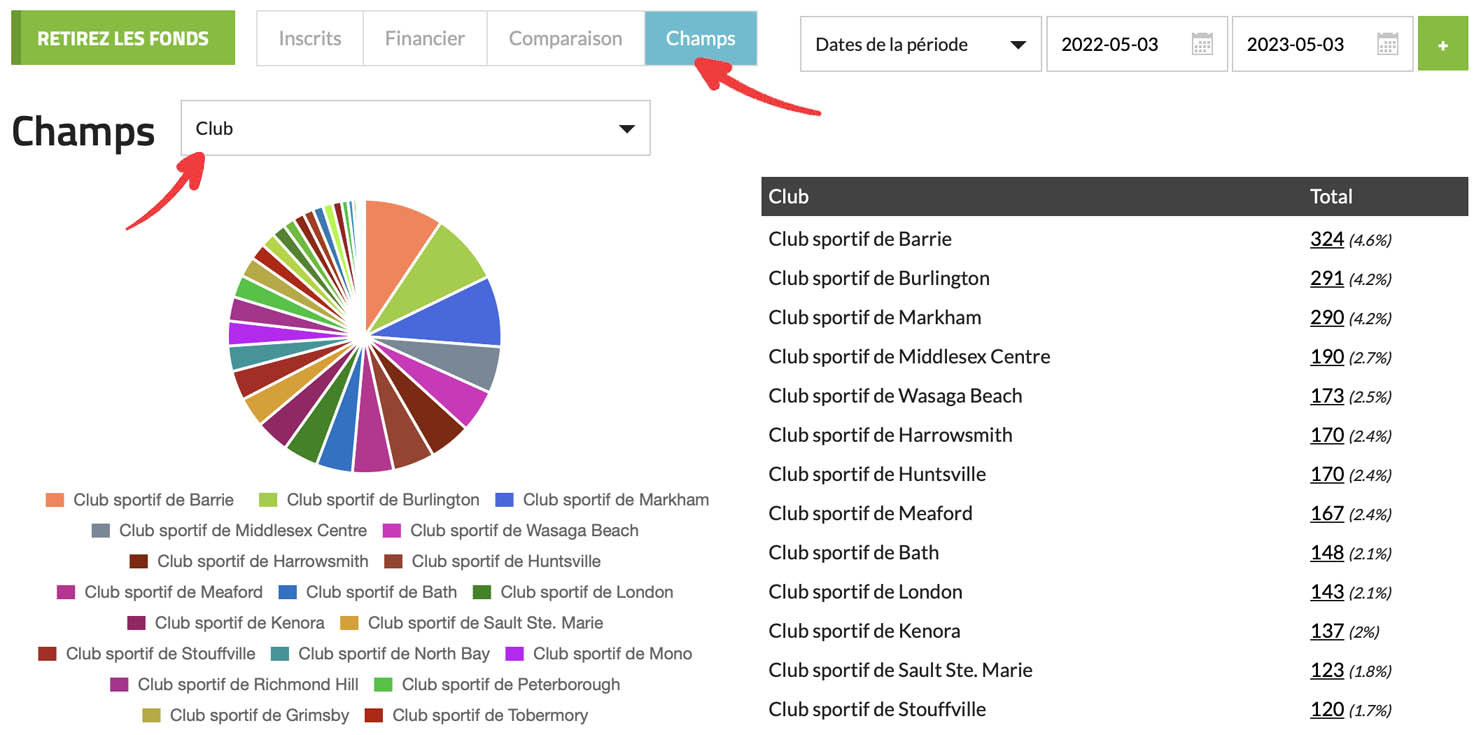The width and height of the screenshot is (1482, 735).
Task: Click the green plus button
Action: tap(1442, 45)
